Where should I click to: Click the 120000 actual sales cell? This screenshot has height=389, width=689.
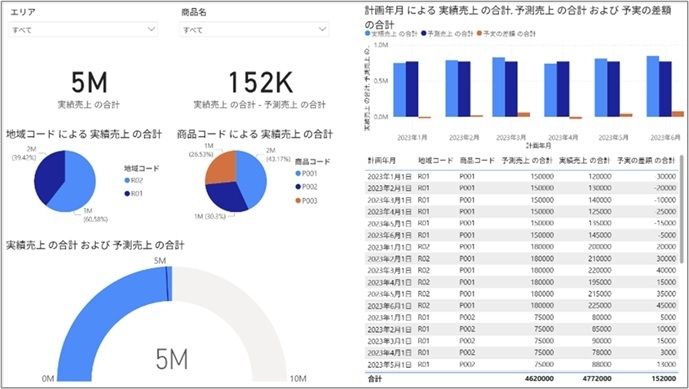[x=600, y=176]
